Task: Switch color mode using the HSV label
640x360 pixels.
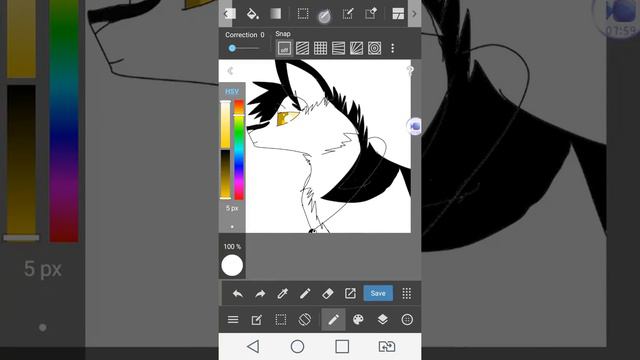Action: 232,91
